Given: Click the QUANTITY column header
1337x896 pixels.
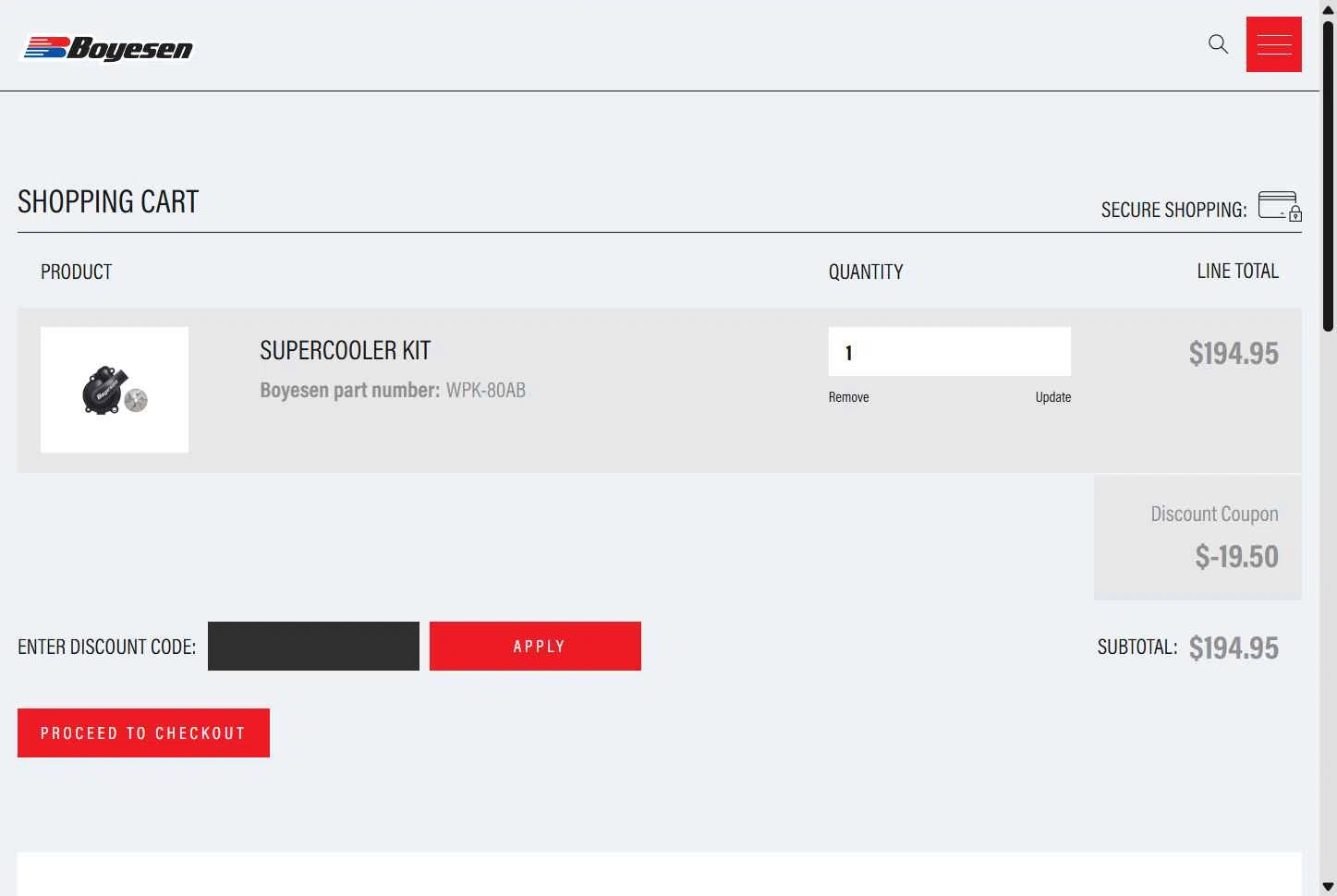Looking at the screenshot, I should (x=866, y=272).
